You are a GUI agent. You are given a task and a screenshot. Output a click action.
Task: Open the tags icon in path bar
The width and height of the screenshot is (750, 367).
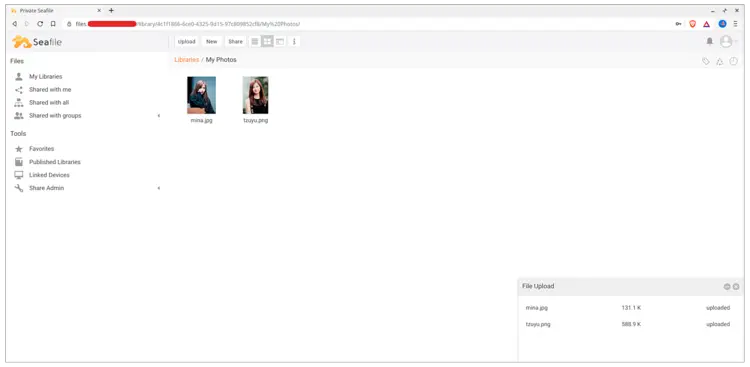[x=706, y=61]
